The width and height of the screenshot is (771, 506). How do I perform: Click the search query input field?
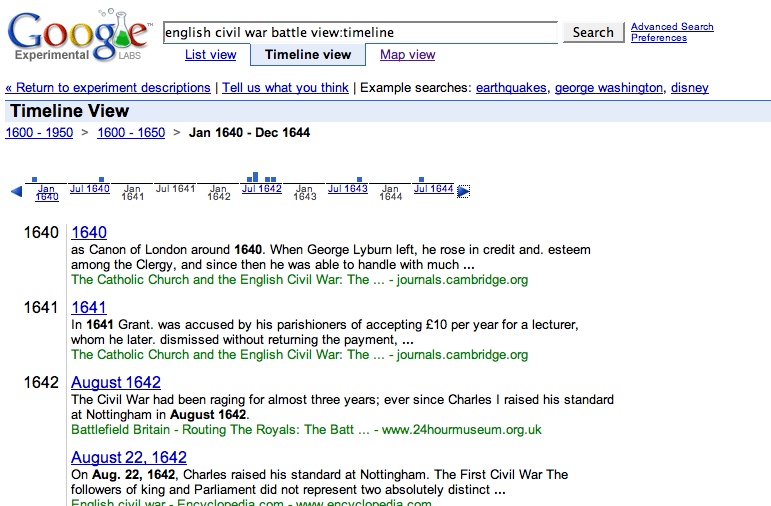(x=360, y=33)
